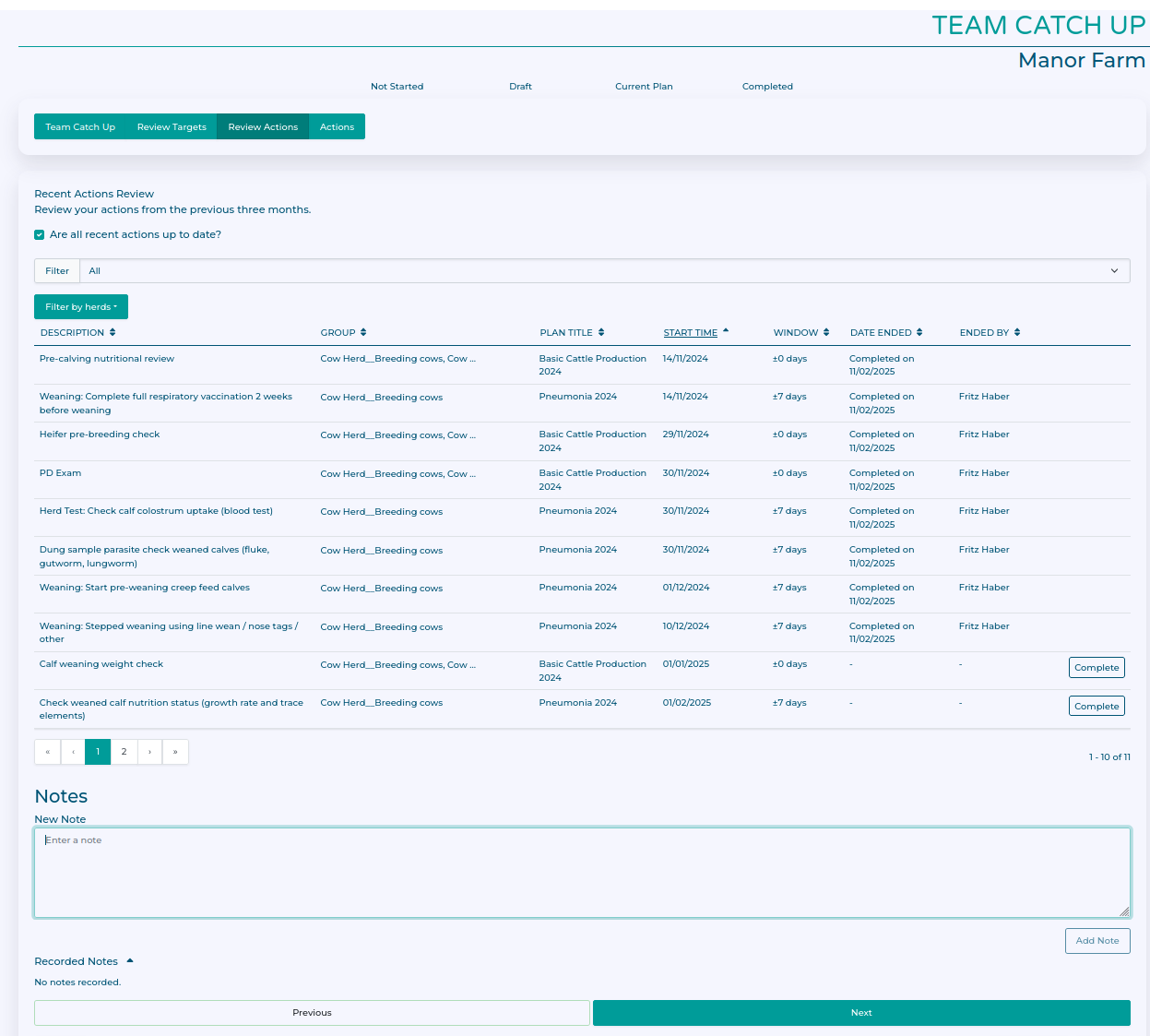The image size is (1150, 1036).
Task: Sort by Description column arrows
Action: [113, 332]
